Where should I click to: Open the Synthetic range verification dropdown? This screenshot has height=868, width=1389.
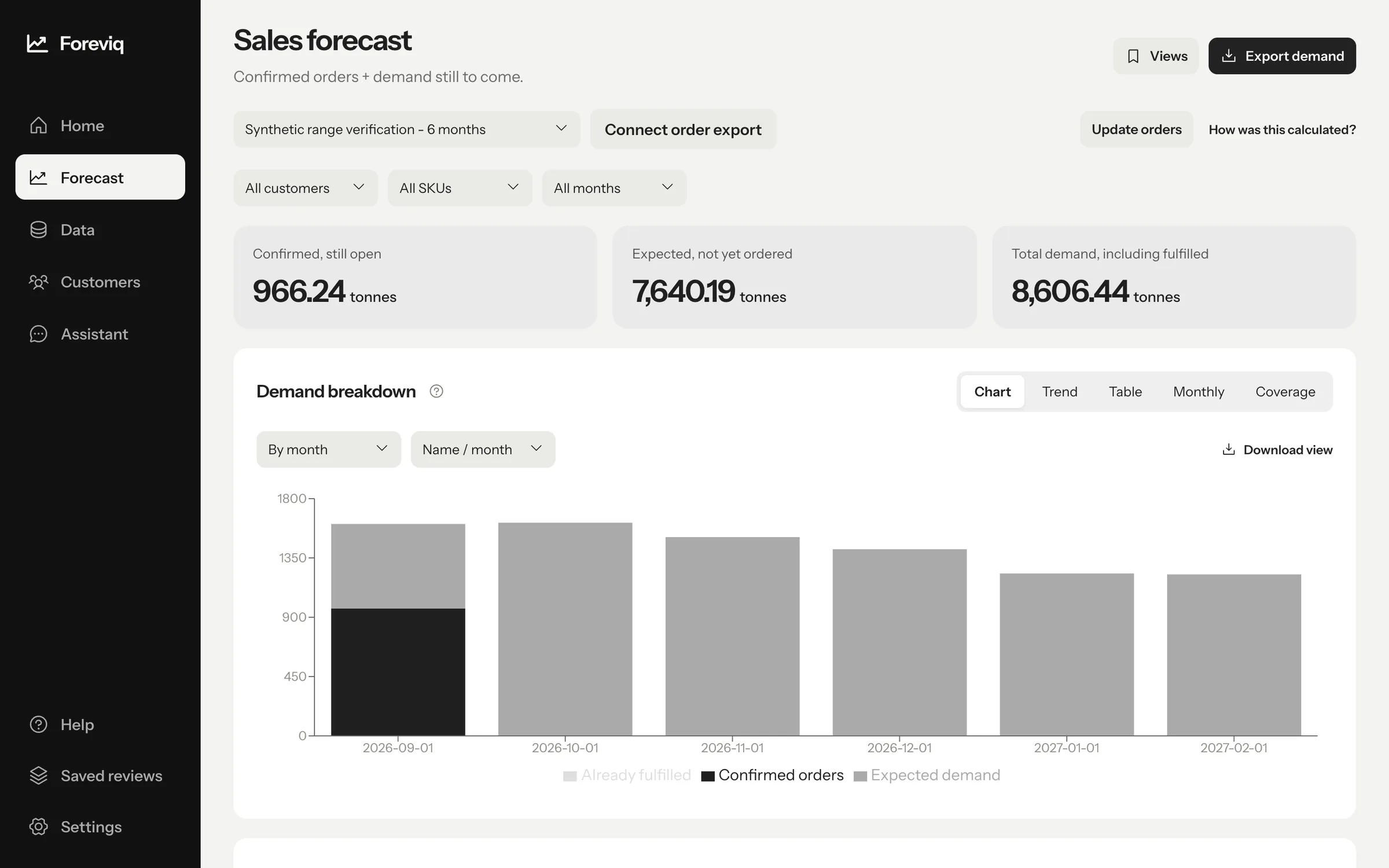[407, 129]
